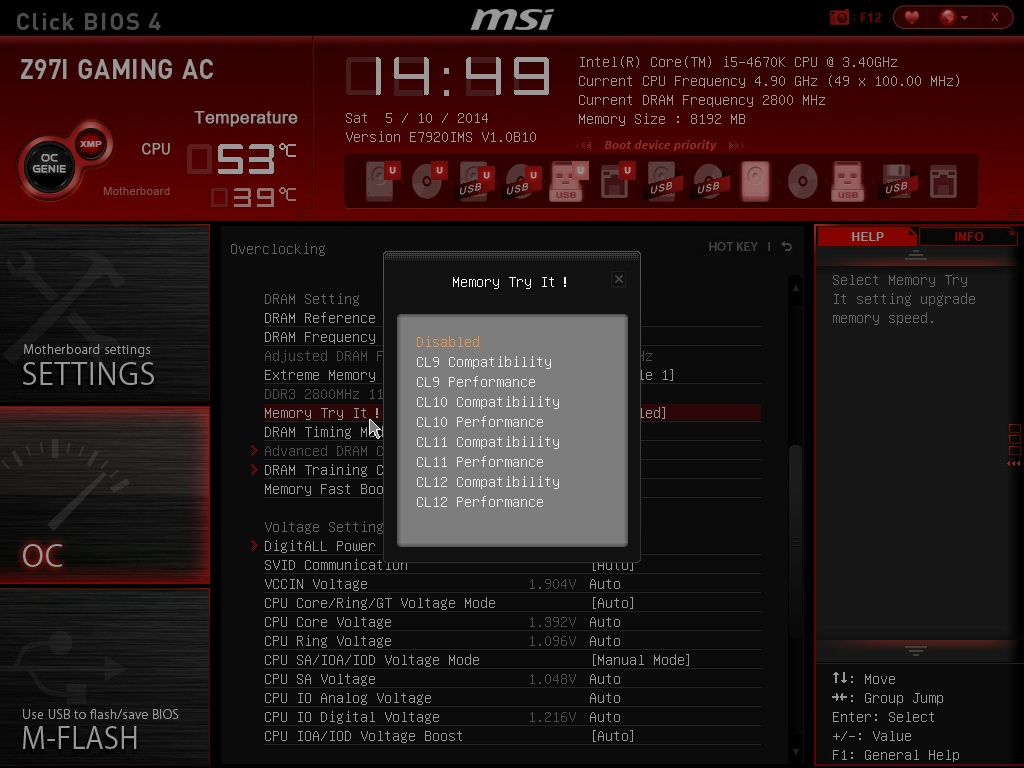The image size is (1024, 768).
Task: Click the boot device priority right arrows
Action: tap(736, 145)
